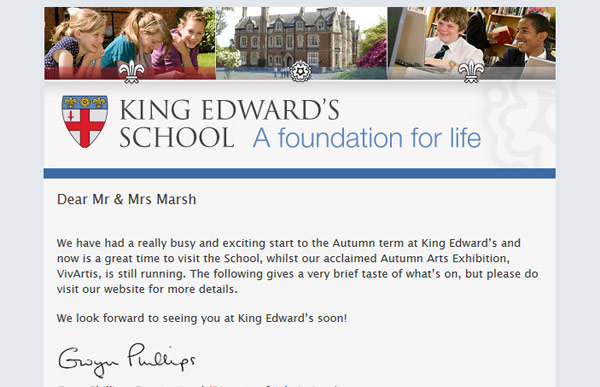600x387 pixels.
Task: Click 'Autumn Arts Exhibition' in the paragraph
Action: pyautogui.click(x=444, y=259)
